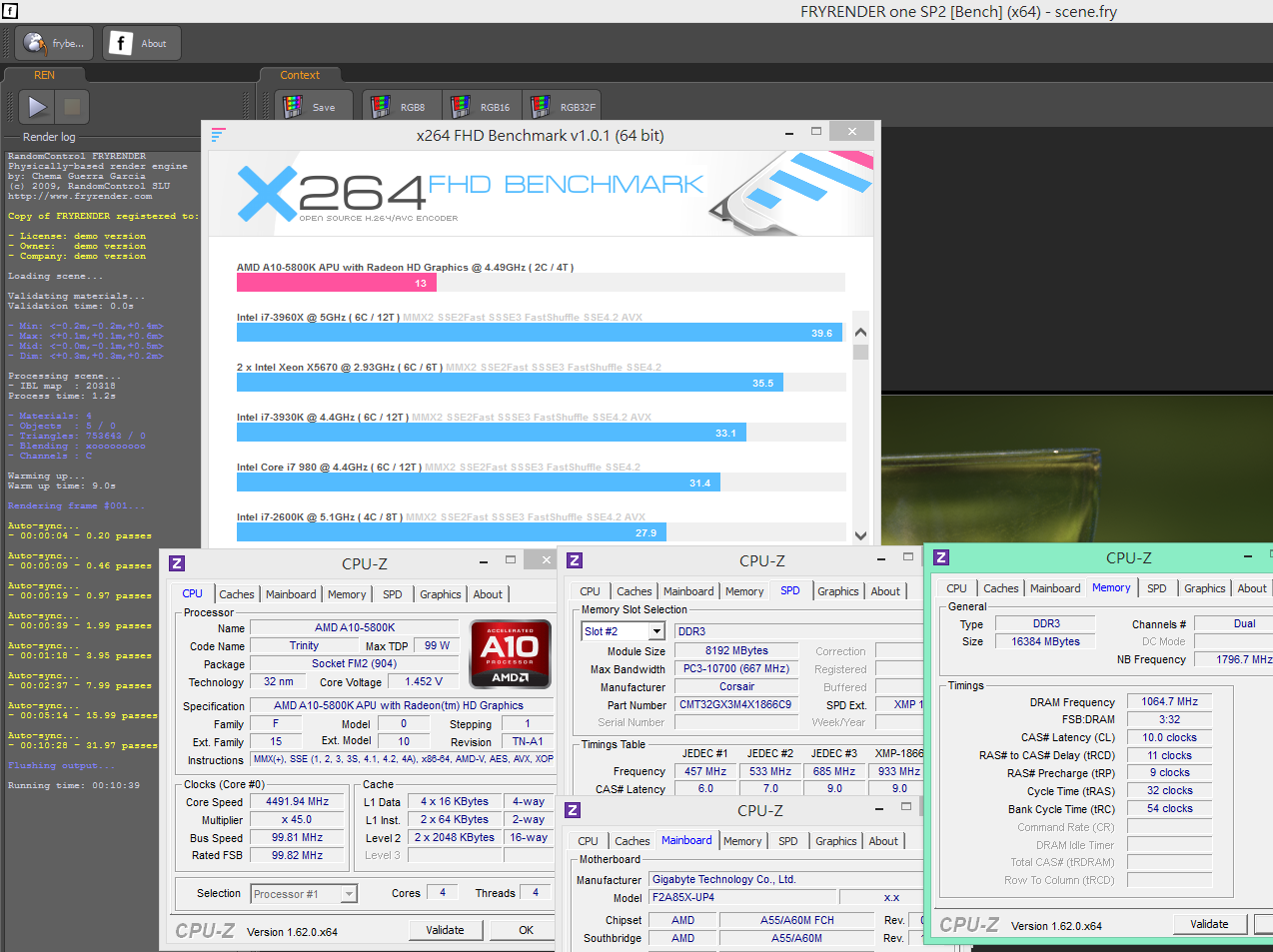
Task: Open Memory tab in Mainboard CPU-Z window
Action: click(x=742, y=841)
